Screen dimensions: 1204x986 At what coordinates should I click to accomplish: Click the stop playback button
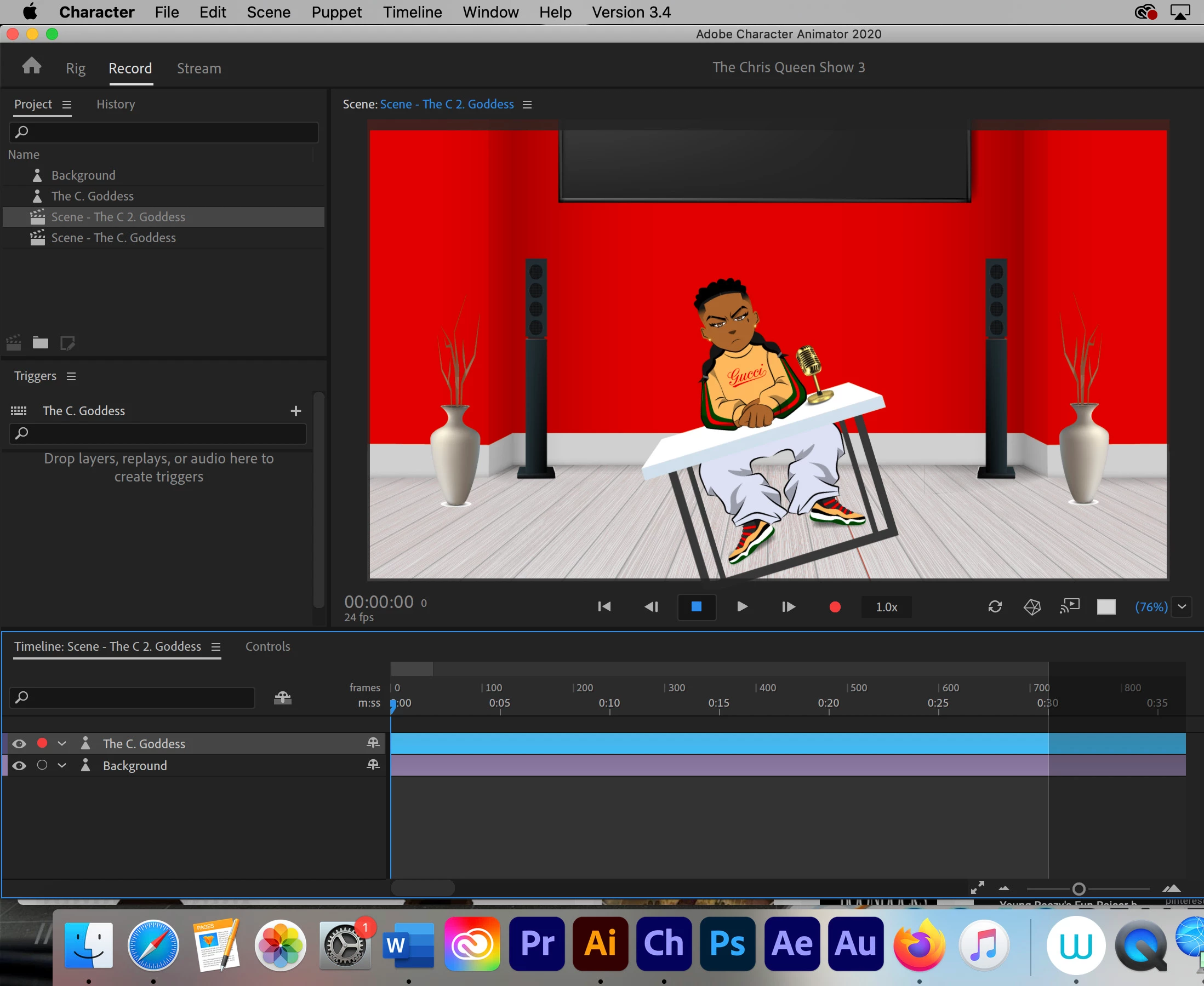(696, 606)
